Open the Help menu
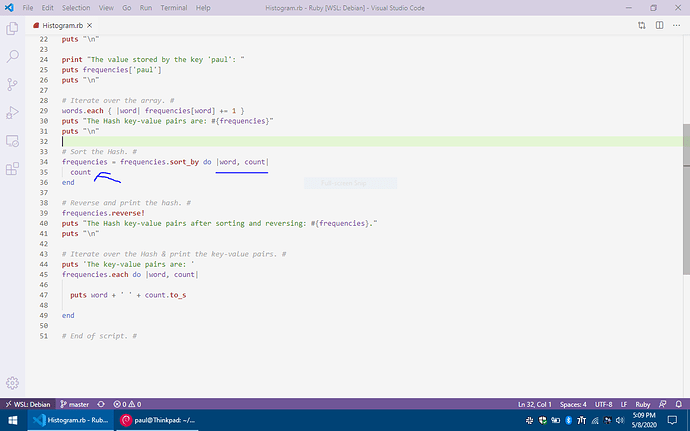The height and width of the screenshot is (431, 690). 203,8
